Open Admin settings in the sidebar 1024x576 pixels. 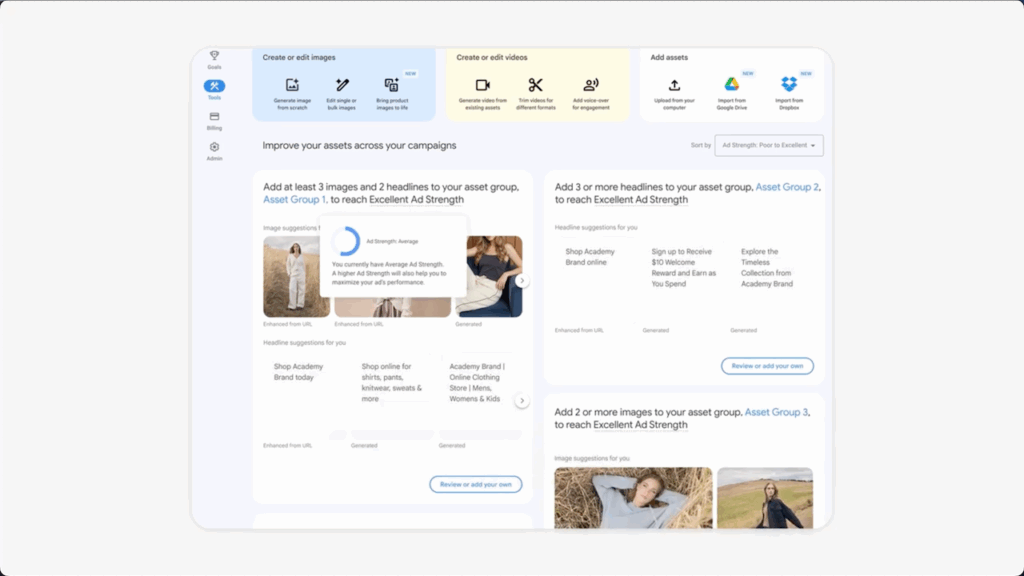[x=214, y=151]
